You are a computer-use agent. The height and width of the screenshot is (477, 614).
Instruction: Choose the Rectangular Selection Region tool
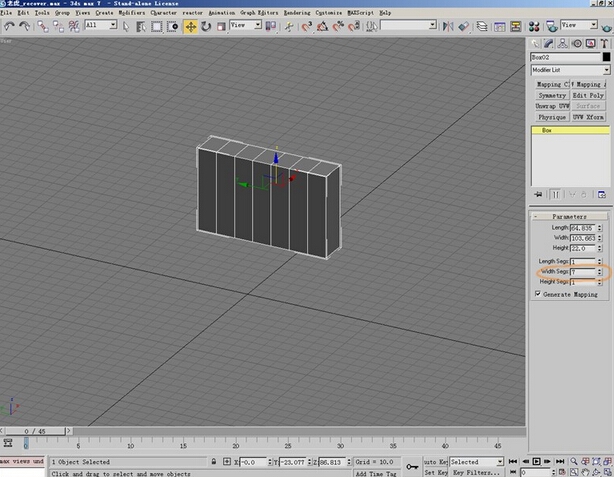click(x=157, y=26)
